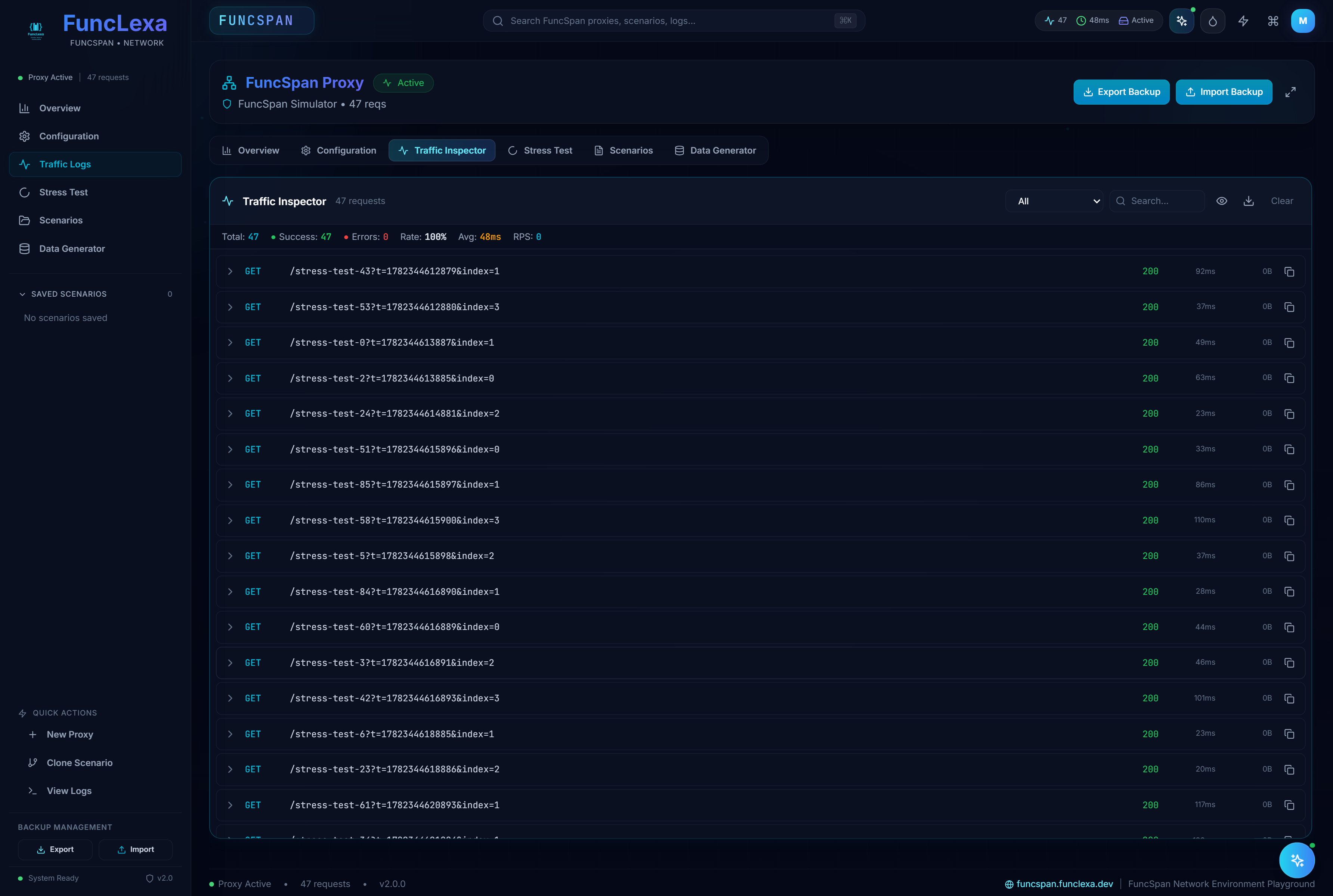
Task: Open the All filter dropdown
Action: [1055, 201]
